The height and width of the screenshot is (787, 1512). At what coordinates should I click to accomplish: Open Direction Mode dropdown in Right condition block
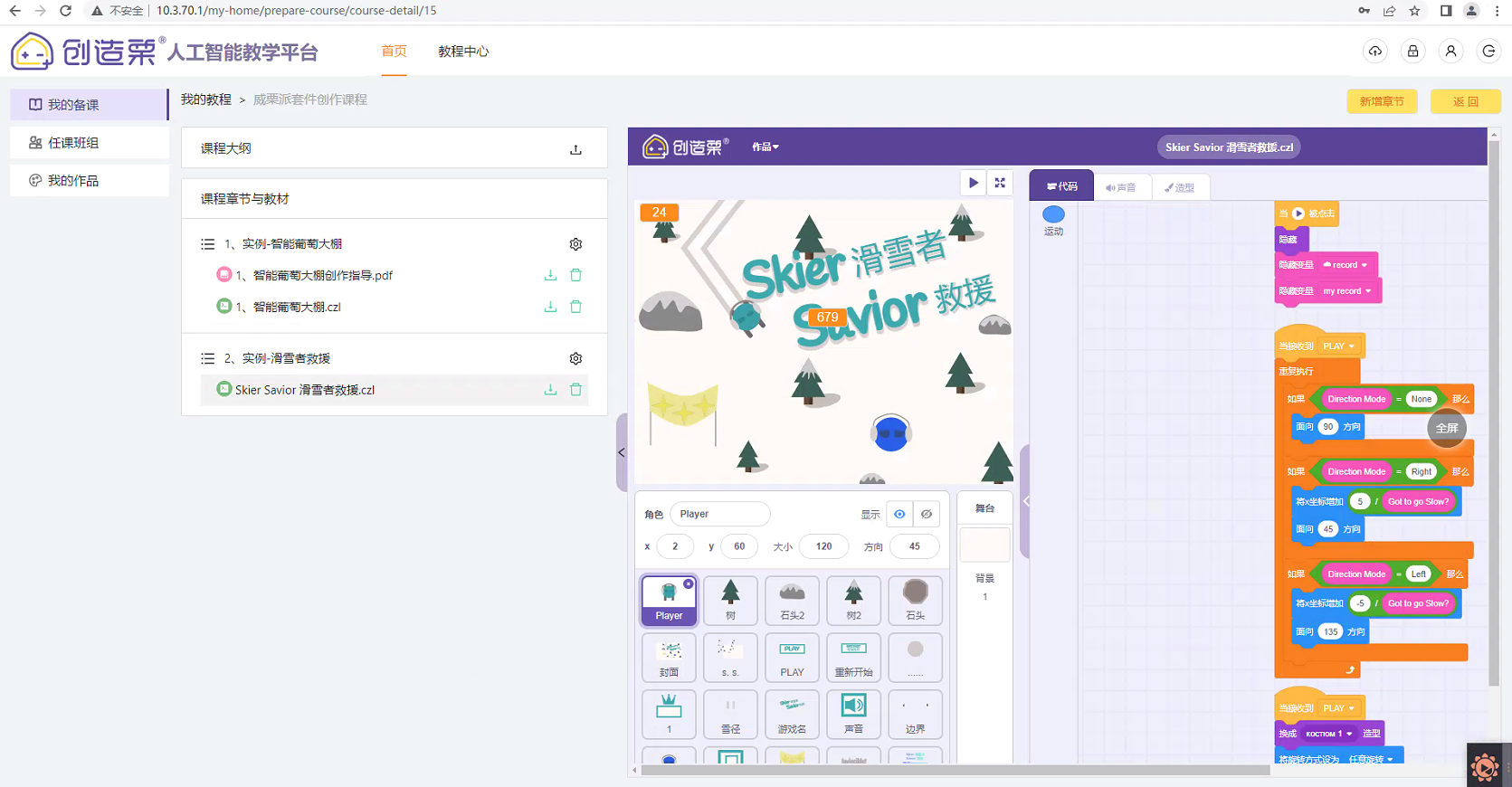(x=1355, y=471)
